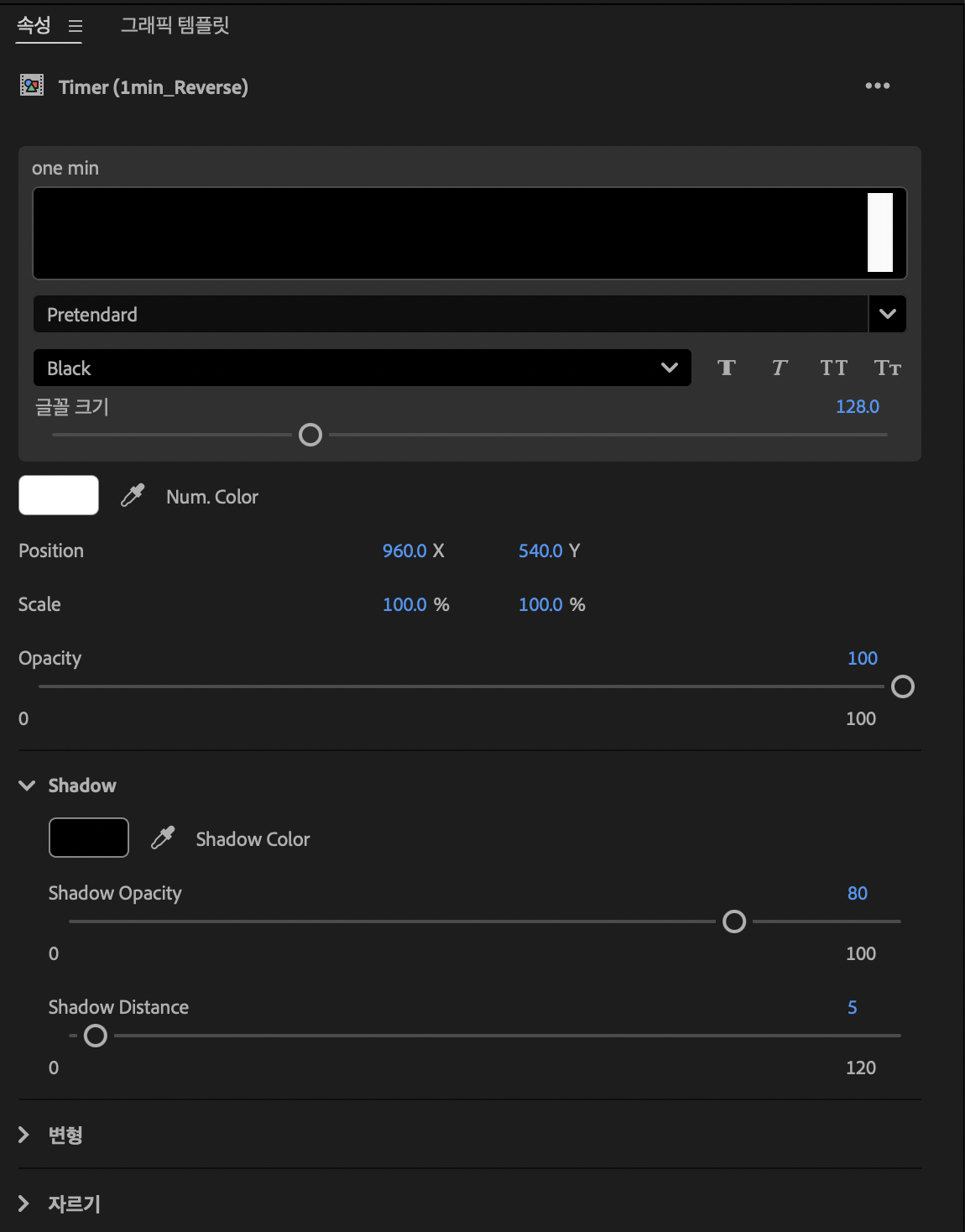Click inside the one min text field

[x=469, y=233]
